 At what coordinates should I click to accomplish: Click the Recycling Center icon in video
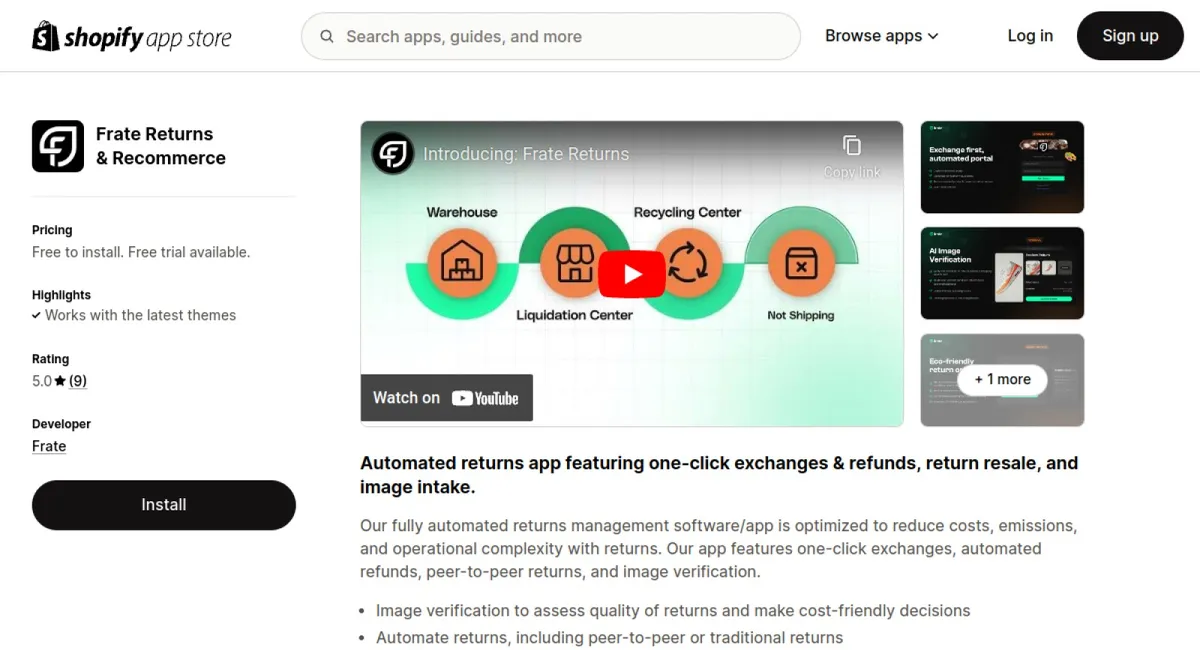[688, 264]
